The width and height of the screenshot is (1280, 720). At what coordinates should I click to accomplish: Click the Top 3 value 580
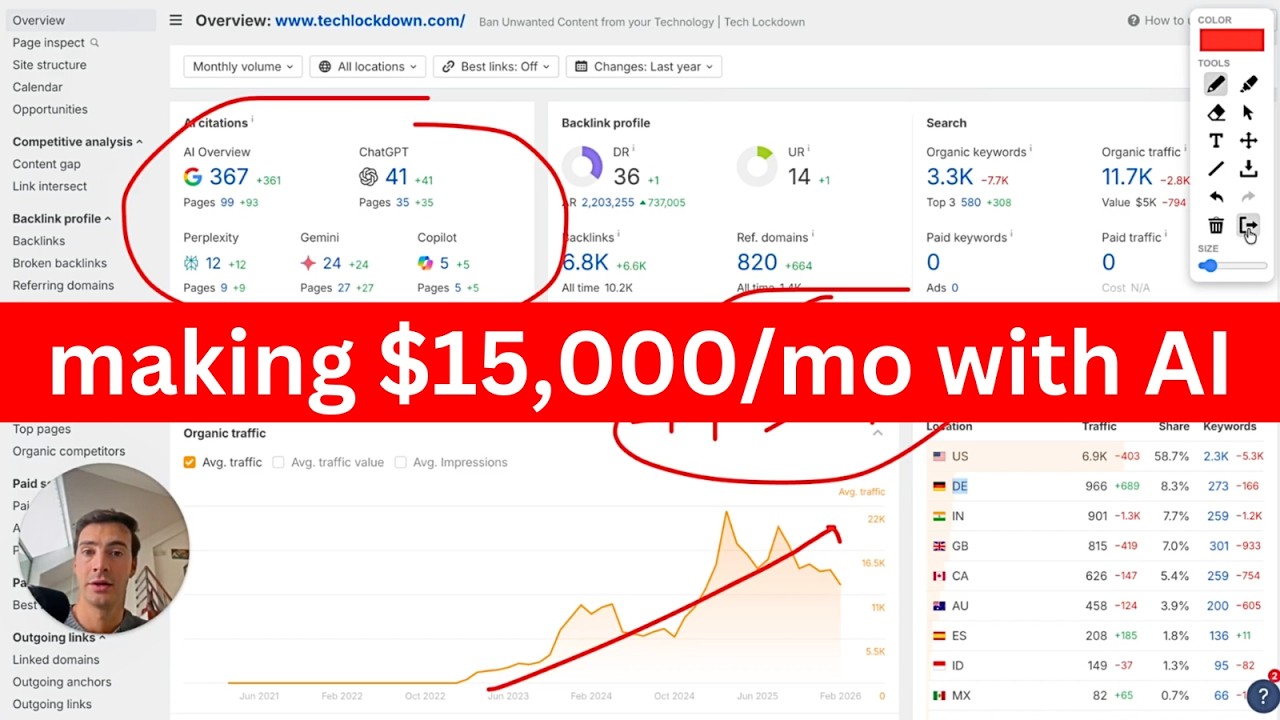tap(971, 202)
